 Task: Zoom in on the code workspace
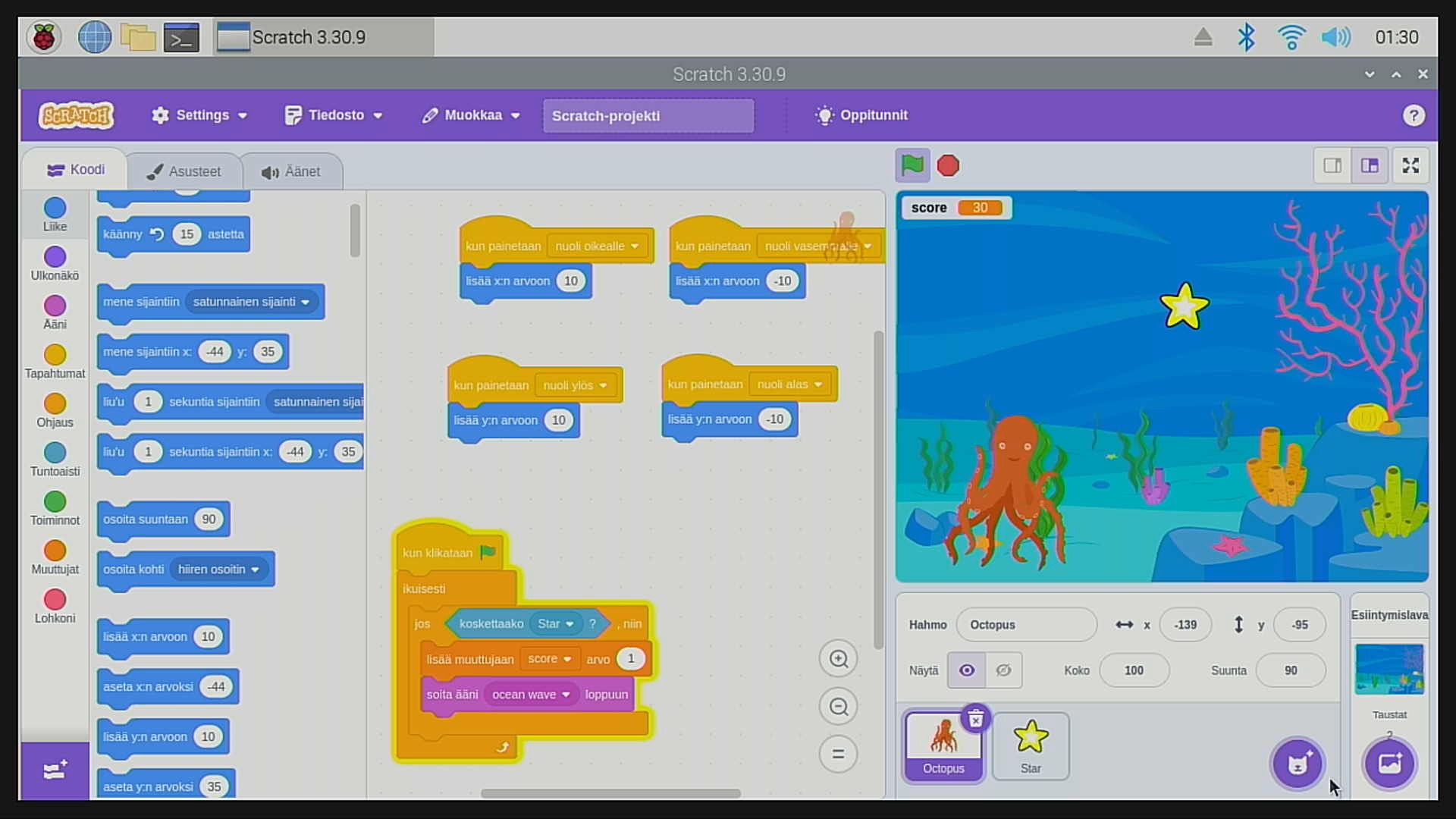click(x=839, y=658)
